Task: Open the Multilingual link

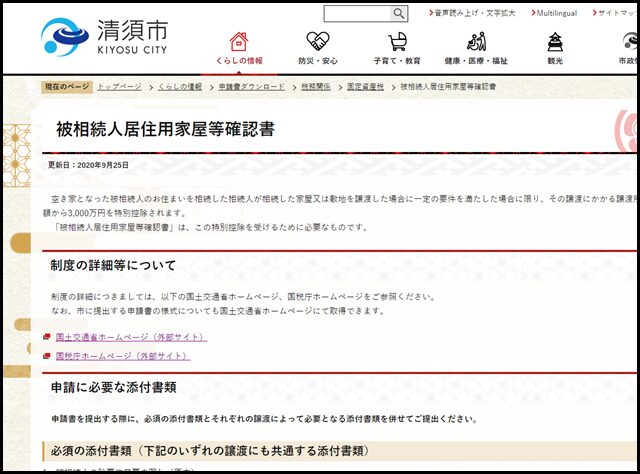Action: pos(554,13)
